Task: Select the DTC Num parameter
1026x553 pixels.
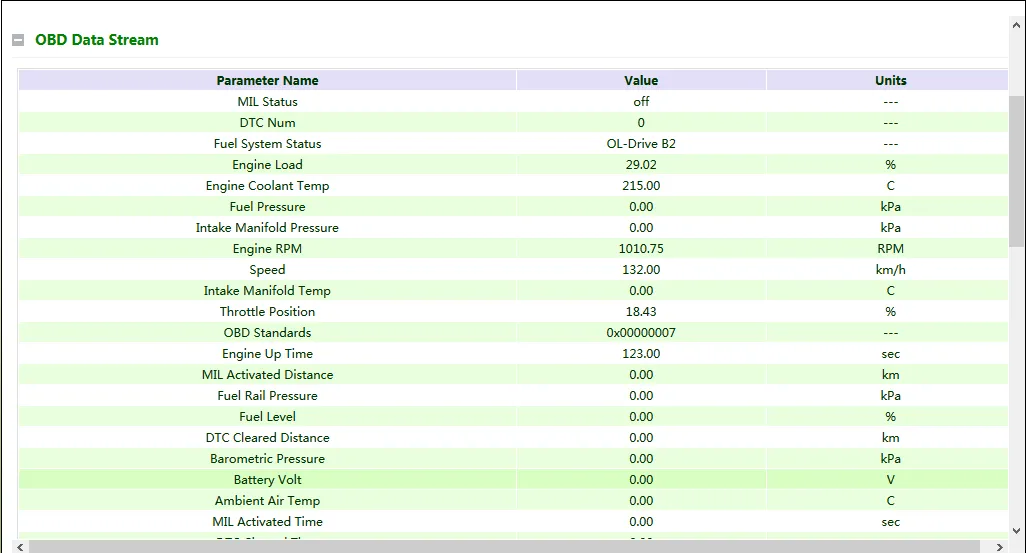Action: click(x=268, y=122)
